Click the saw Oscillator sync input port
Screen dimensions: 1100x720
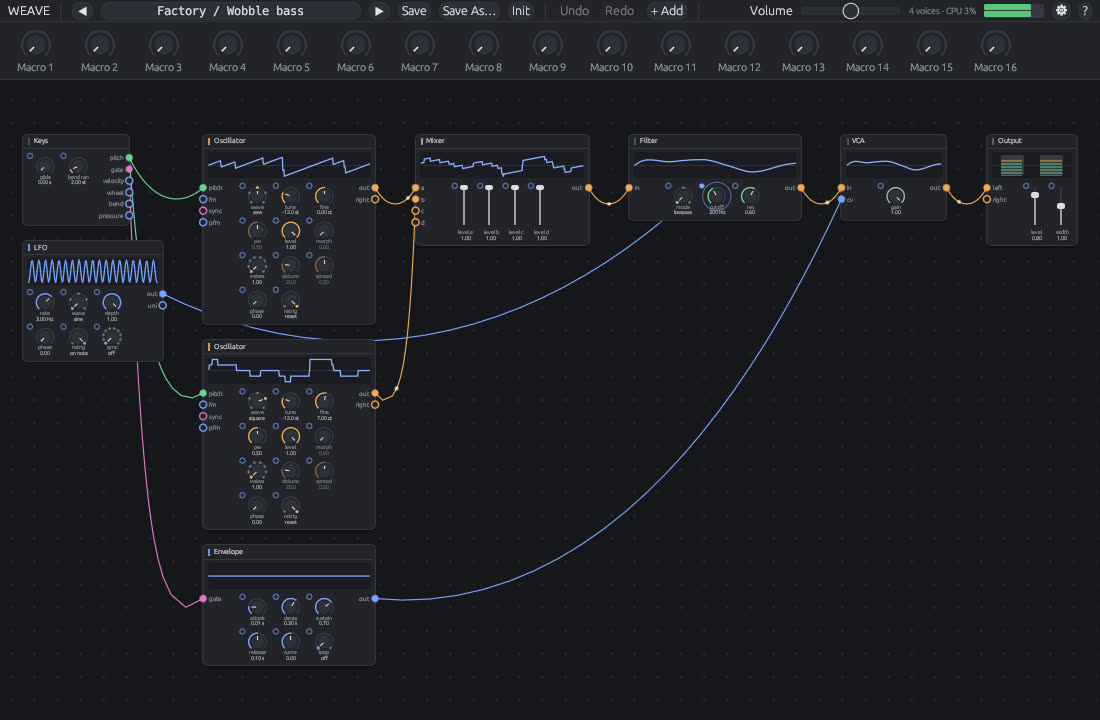click(x=203, y=211)
